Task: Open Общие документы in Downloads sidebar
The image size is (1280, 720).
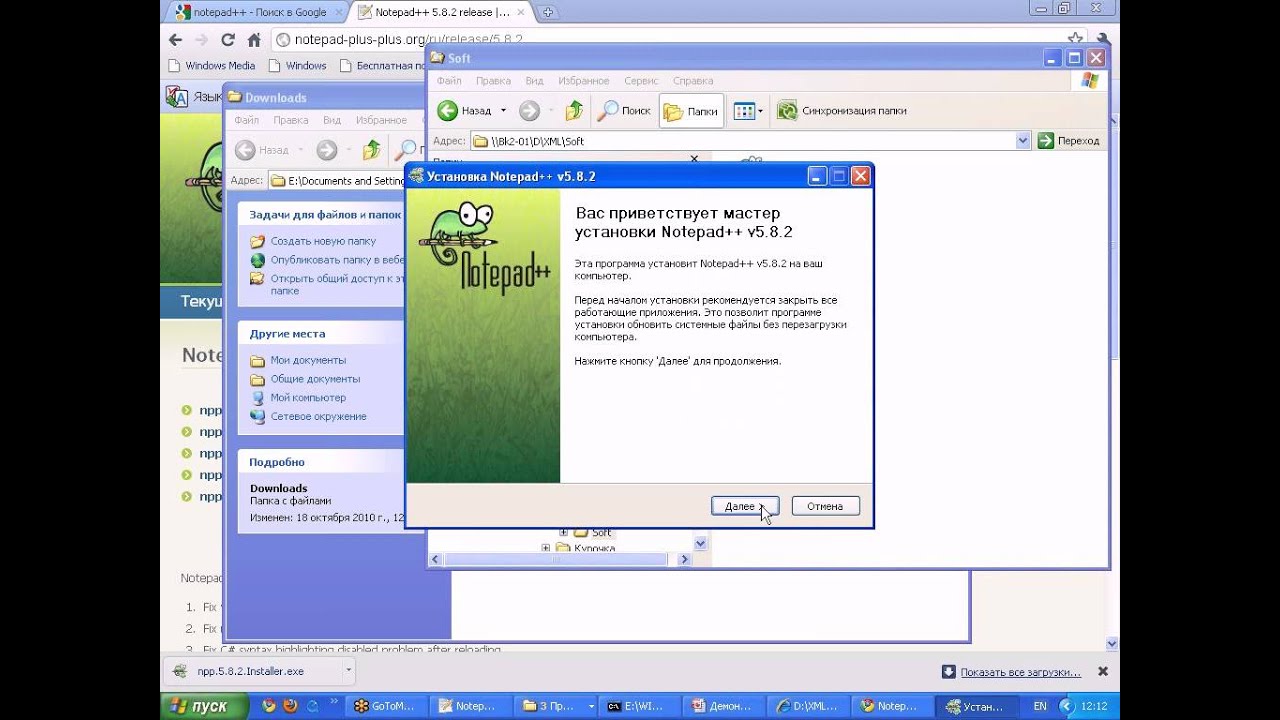Action: point(315,379)
